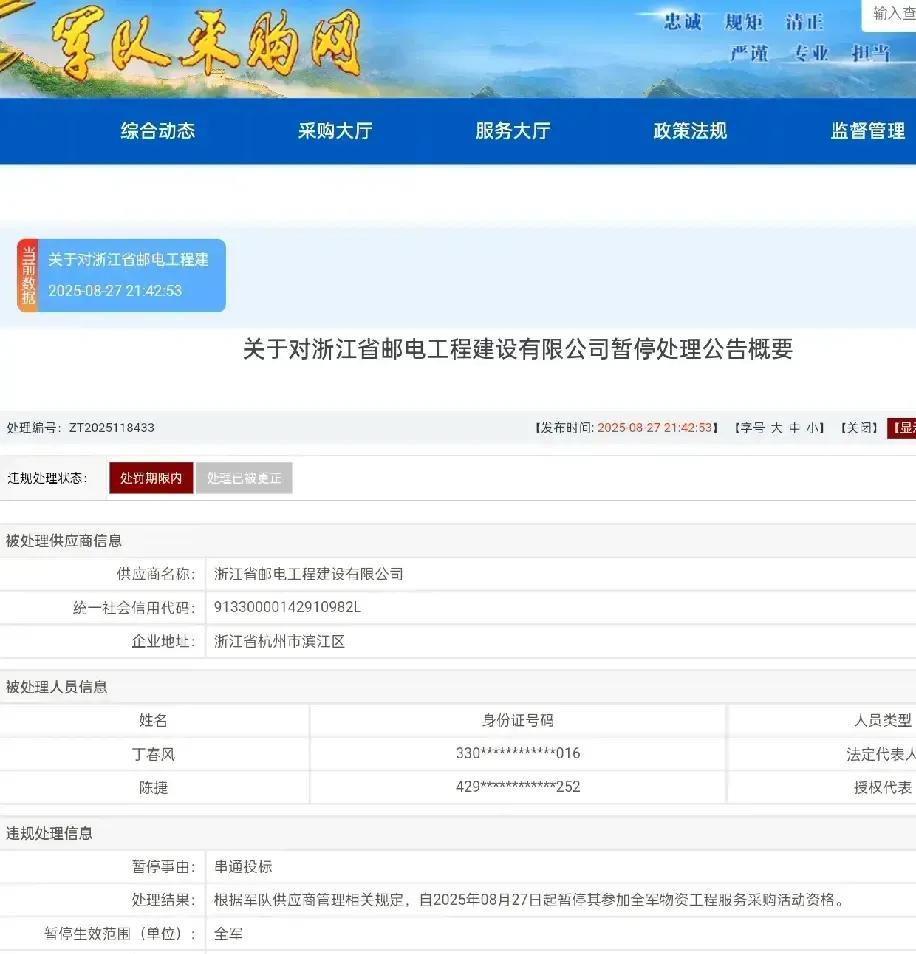This screenshot has width=916, height=954.
Task: Click ID number ending in 016
Action: 518,753
